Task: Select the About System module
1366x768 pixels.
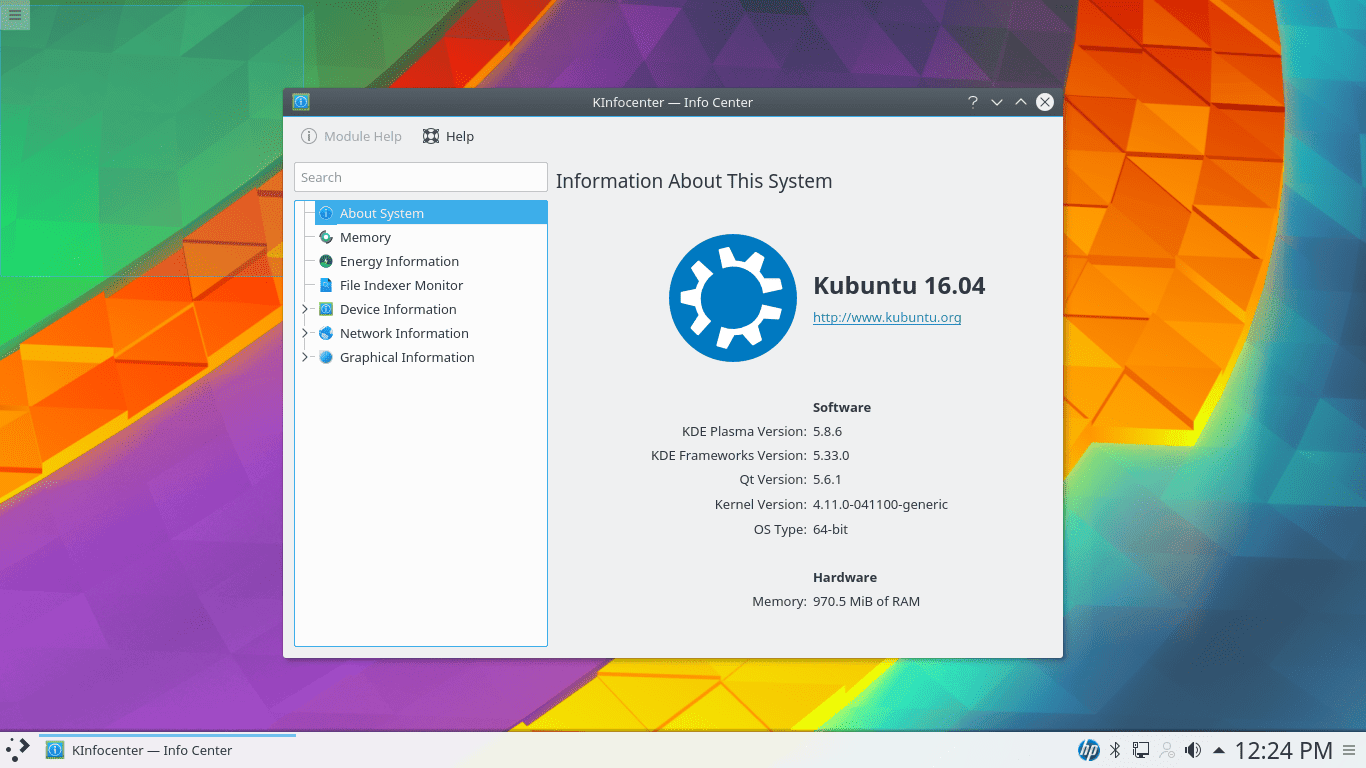Action: 431,213
